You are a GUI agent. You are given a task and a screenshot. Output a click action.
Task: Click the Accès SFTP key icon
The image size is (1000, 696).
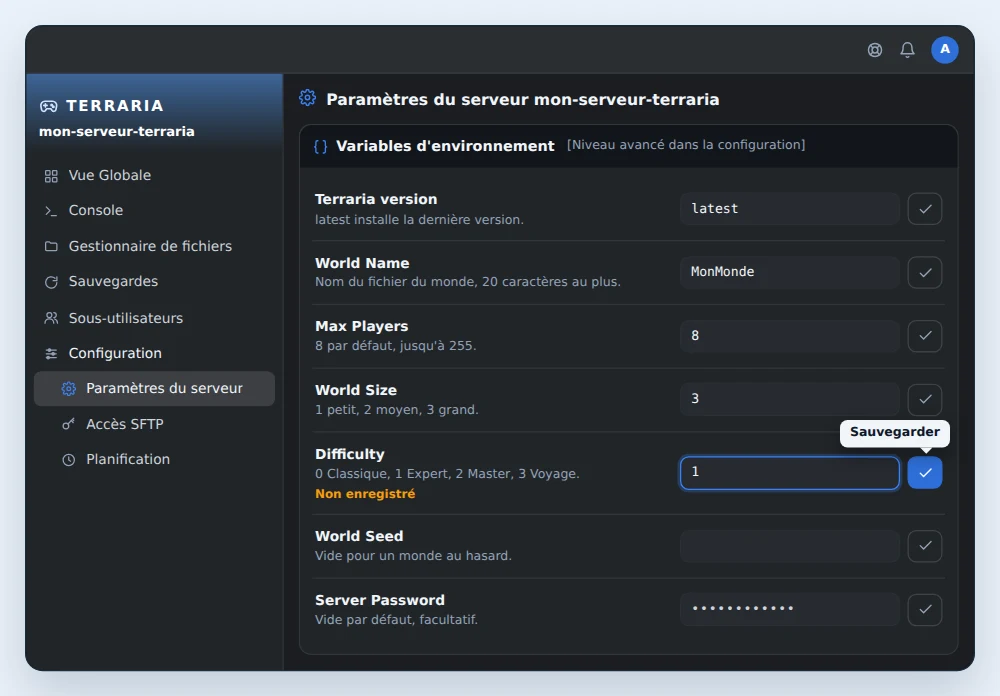68,424
